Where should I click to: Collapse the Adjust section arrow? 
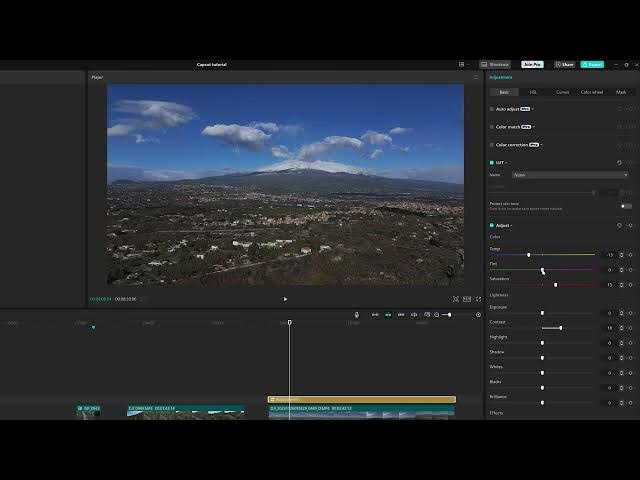[511, 225]
